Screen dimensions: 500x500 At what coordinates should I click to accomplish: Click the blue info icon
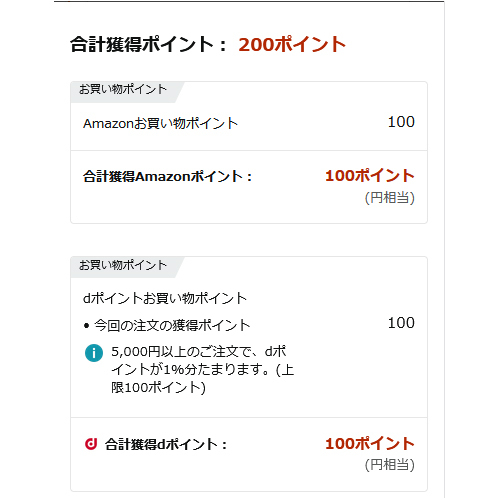click(x=94, y=353)
